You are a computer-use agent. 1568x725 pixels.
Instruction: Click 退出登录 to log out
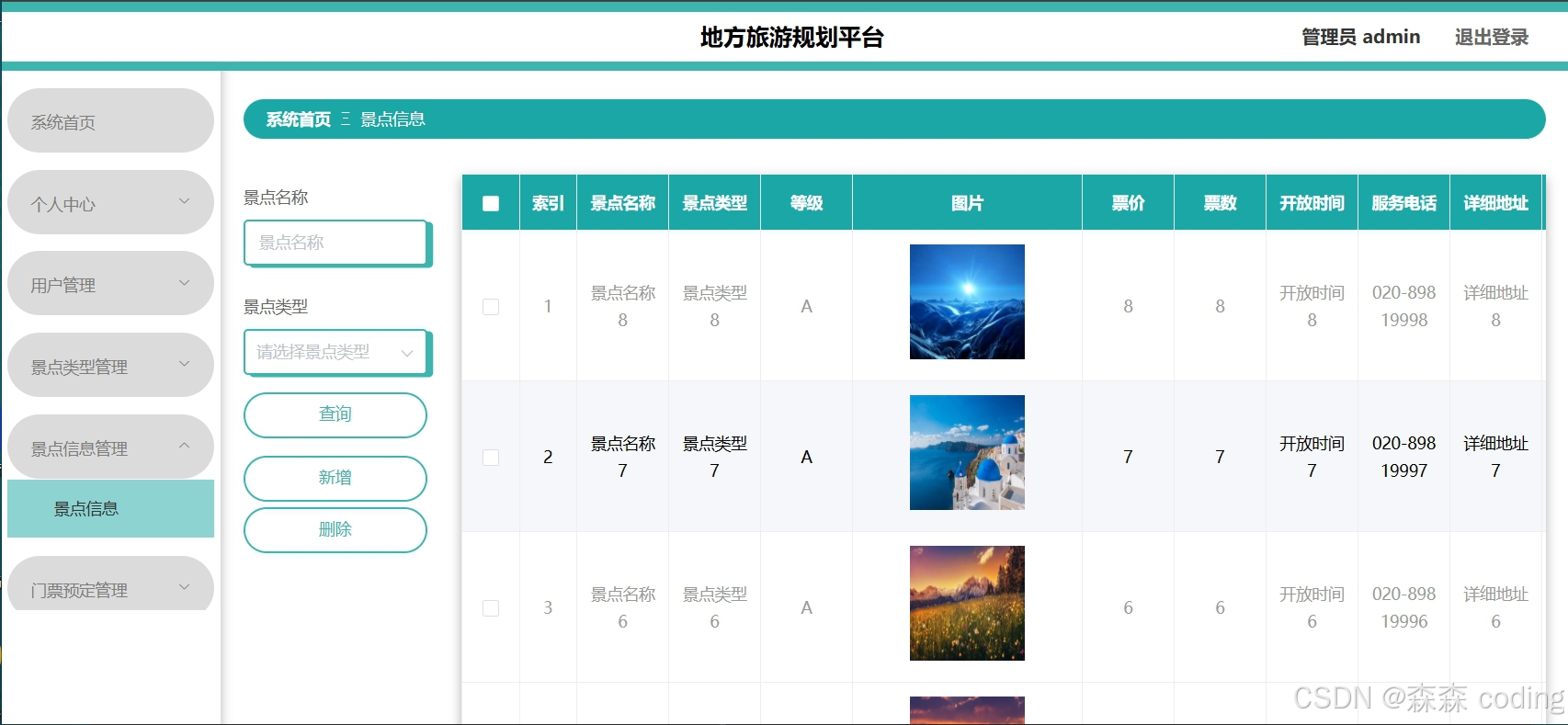coord(1491,37)
